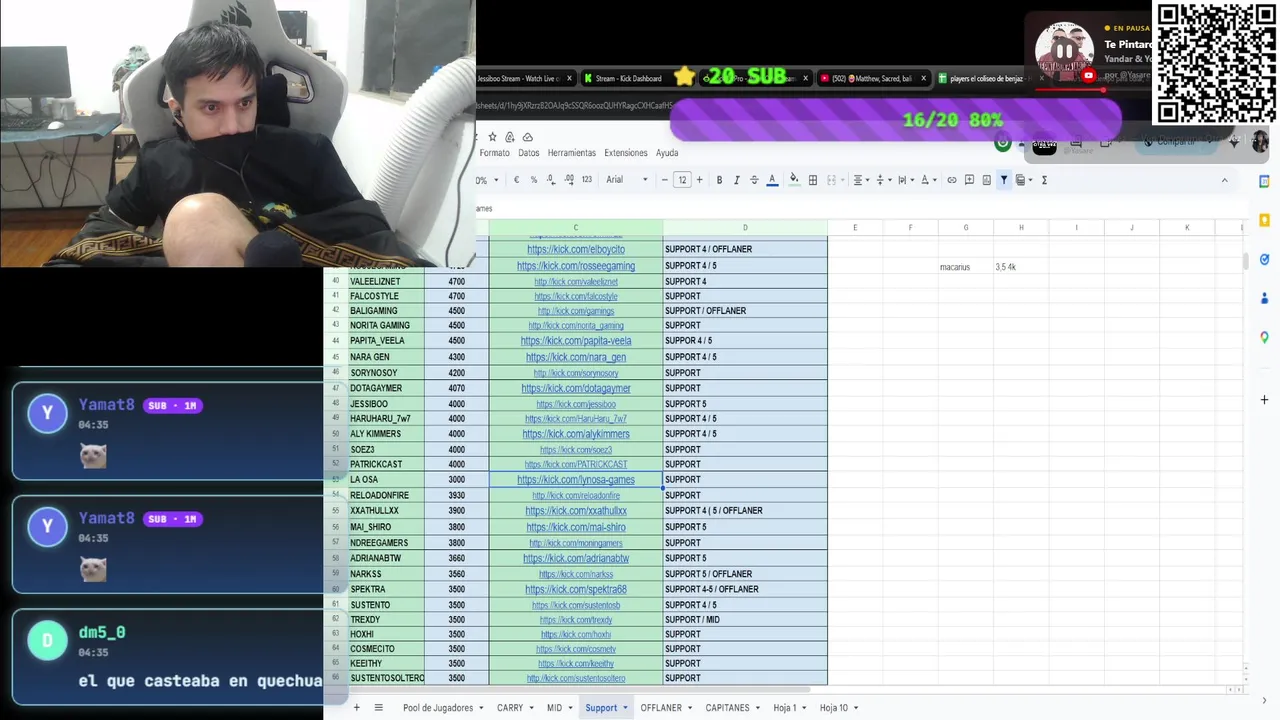Image resolution: width=1280 pixels, height=720 pixels.
Task: Switch to the CAPITANES sheet tab
Action: pos(727,708)
